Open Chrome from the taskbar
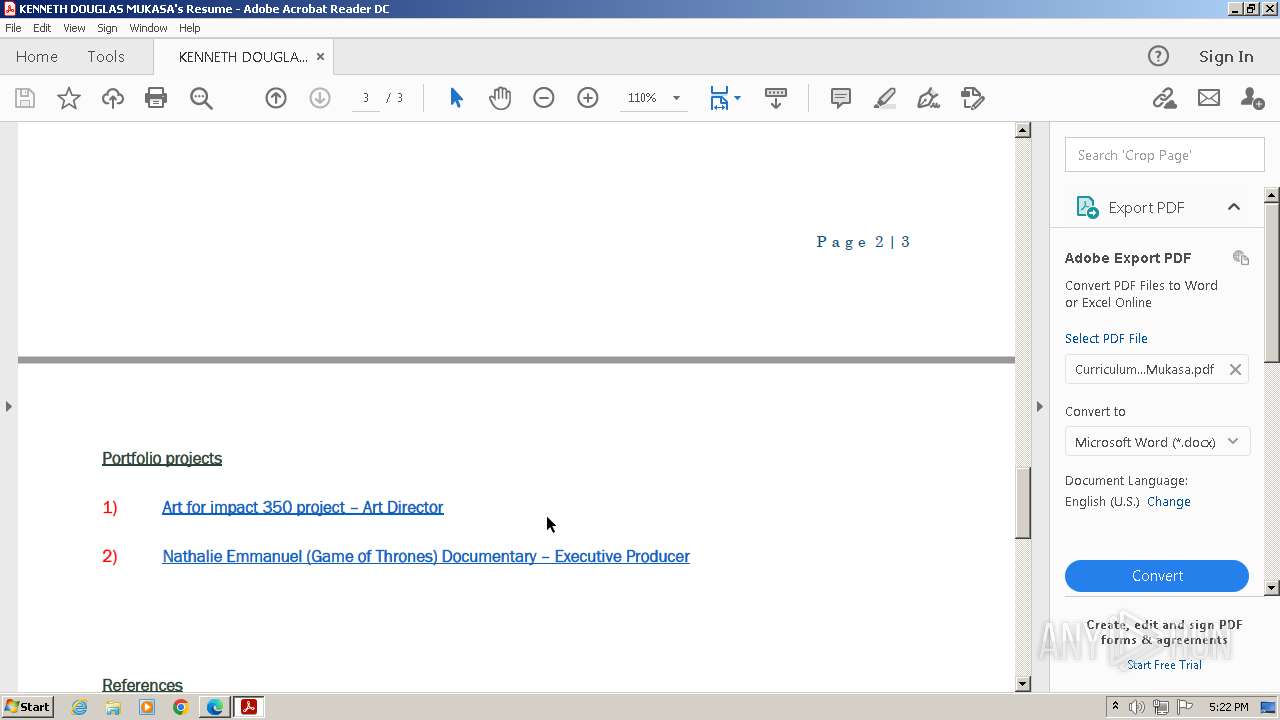Viewport: 1280px width, 720px height. (180, 707)
